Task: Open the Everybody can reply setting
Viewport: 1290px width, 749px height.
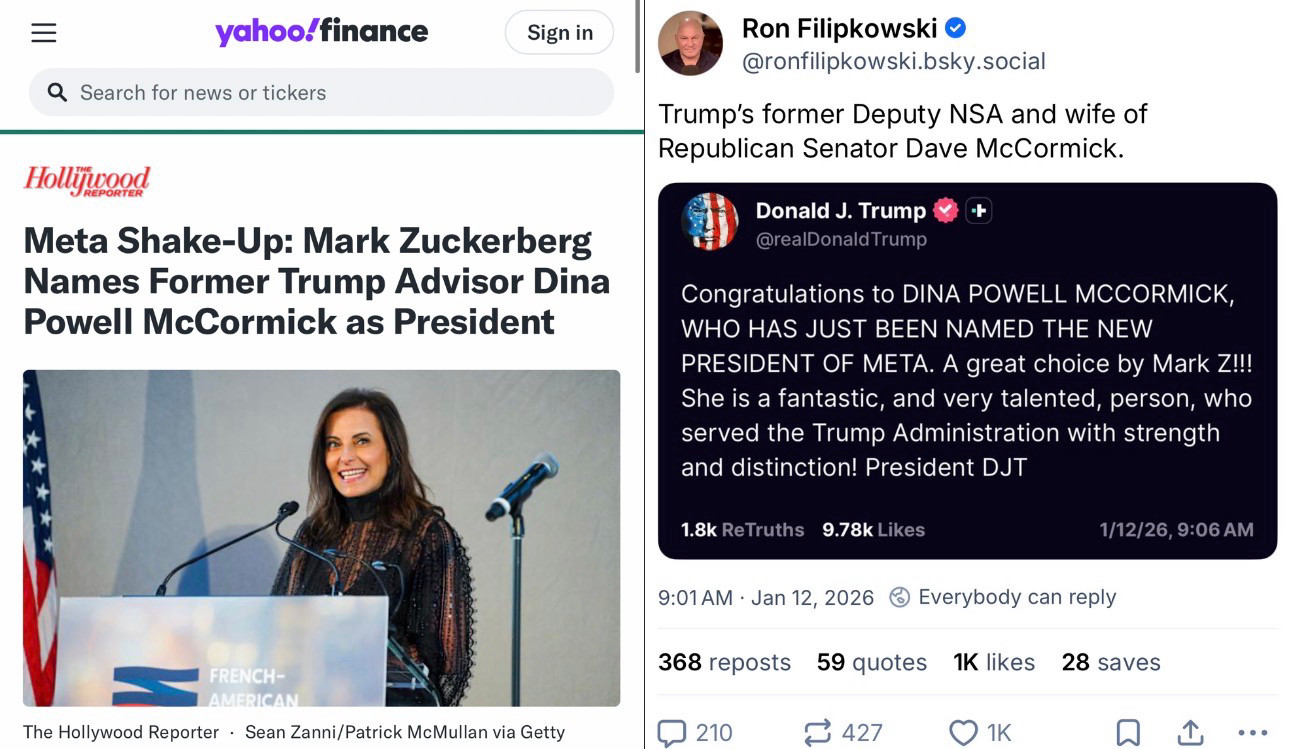Action: point(1003,597)
